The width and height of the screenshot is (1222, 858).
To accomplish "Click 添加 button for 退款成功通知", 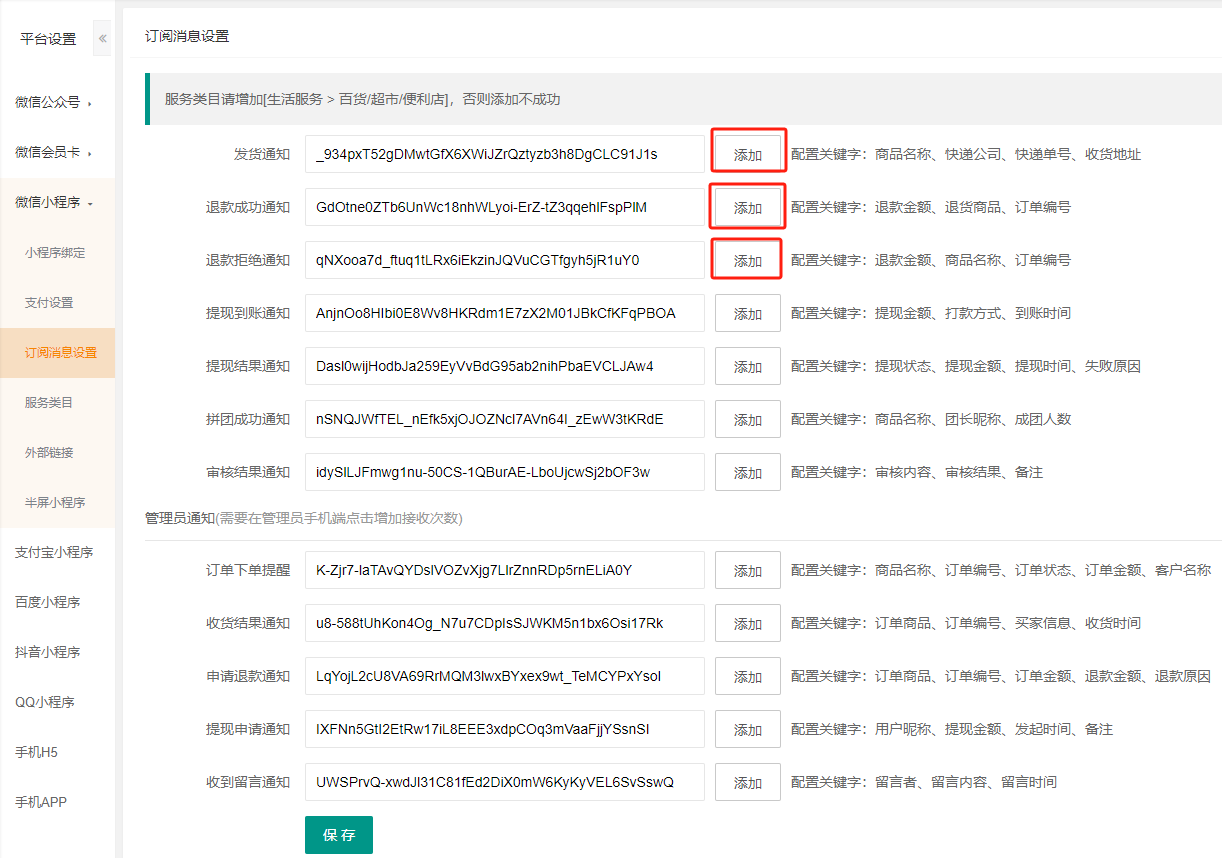I will point(747,208).
